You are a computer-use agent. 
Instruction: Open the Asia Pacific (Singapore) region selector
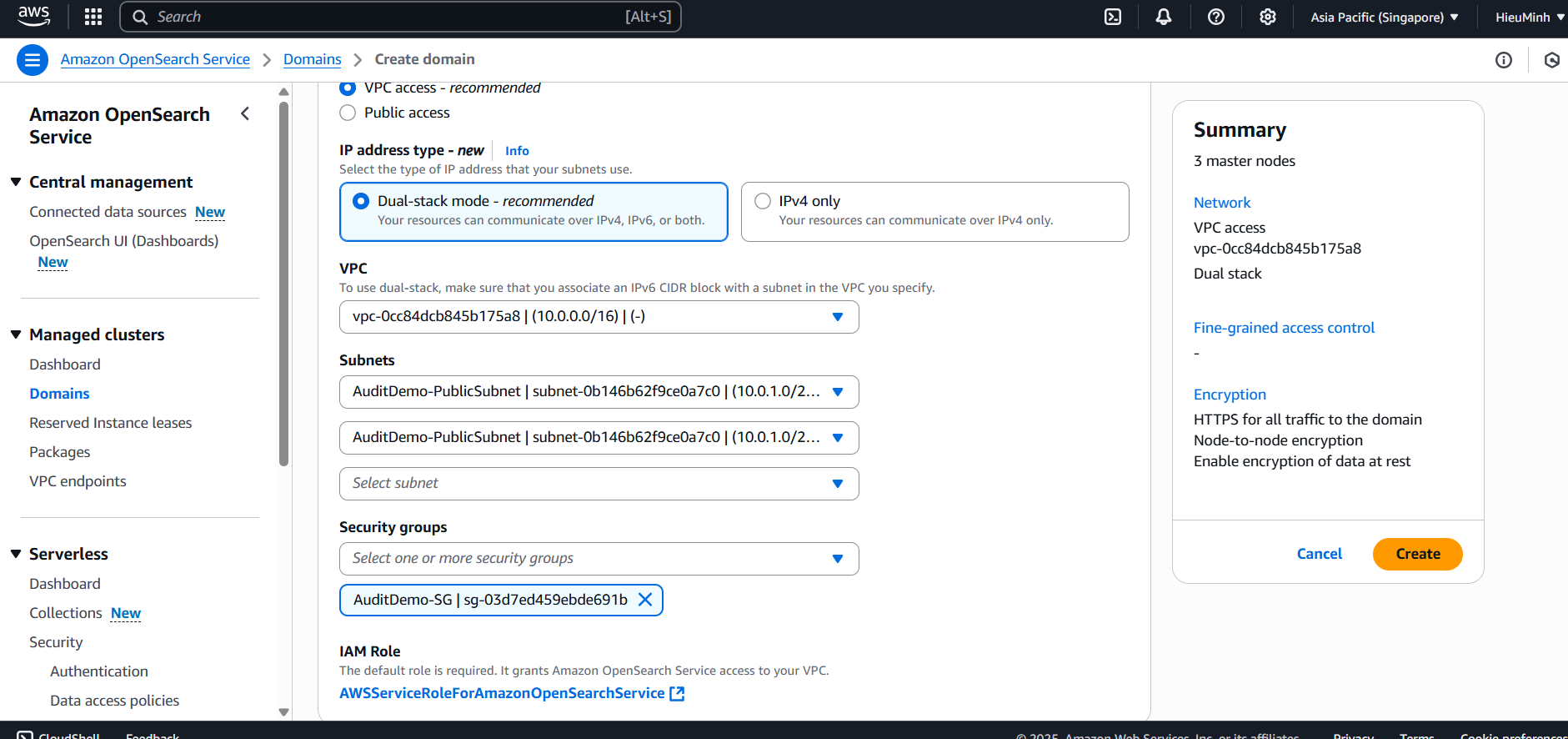click(x=1385, y=17)
